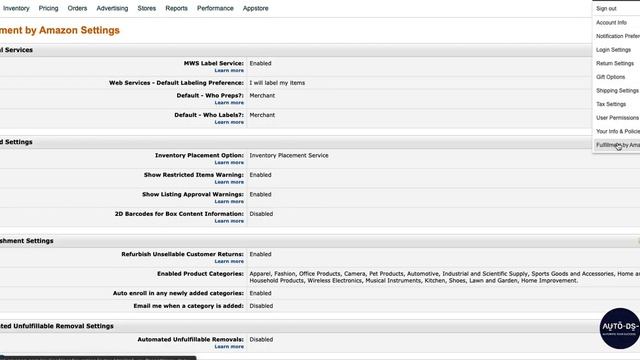Screen dimensions: 640x360
Task: Click the AutoDS circular logo badge
Action: pyautogui.click(x=620, y=328)
